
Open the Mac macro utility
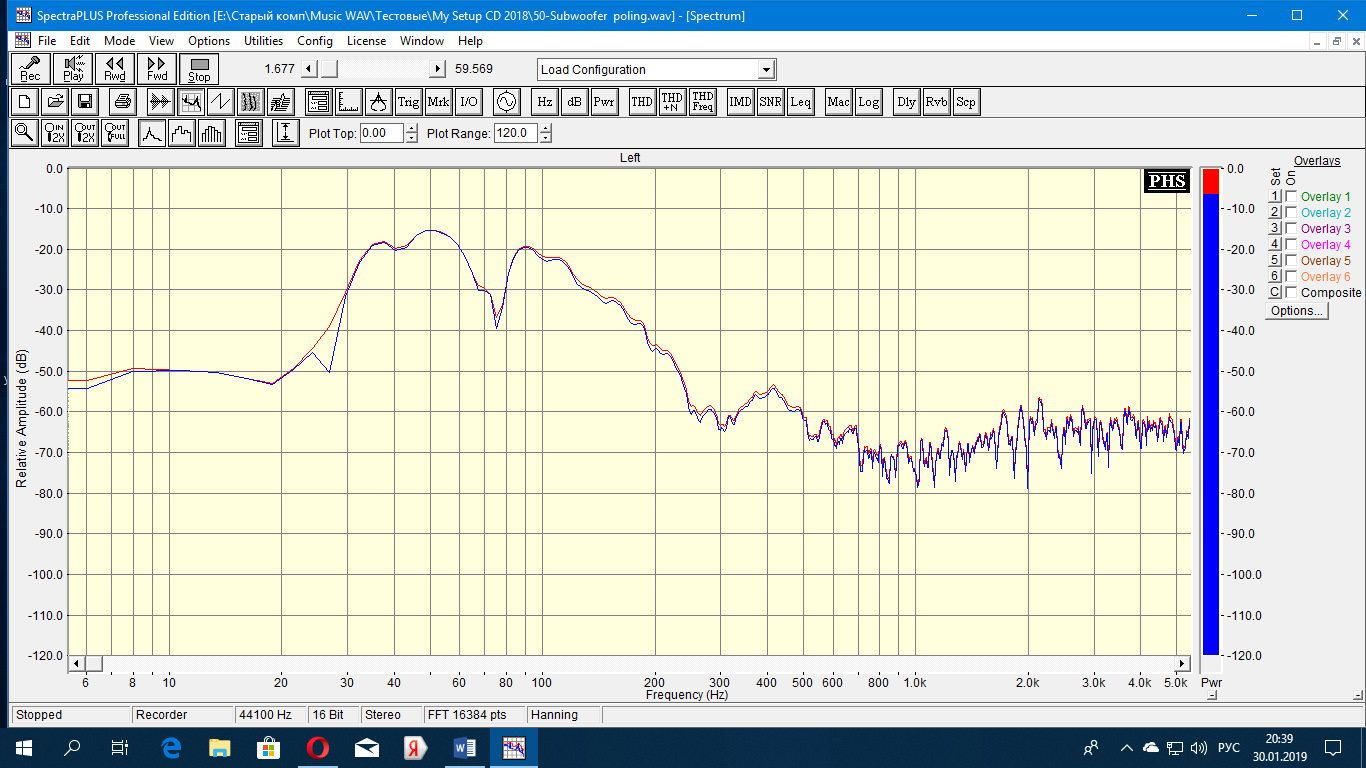[838, 101]
